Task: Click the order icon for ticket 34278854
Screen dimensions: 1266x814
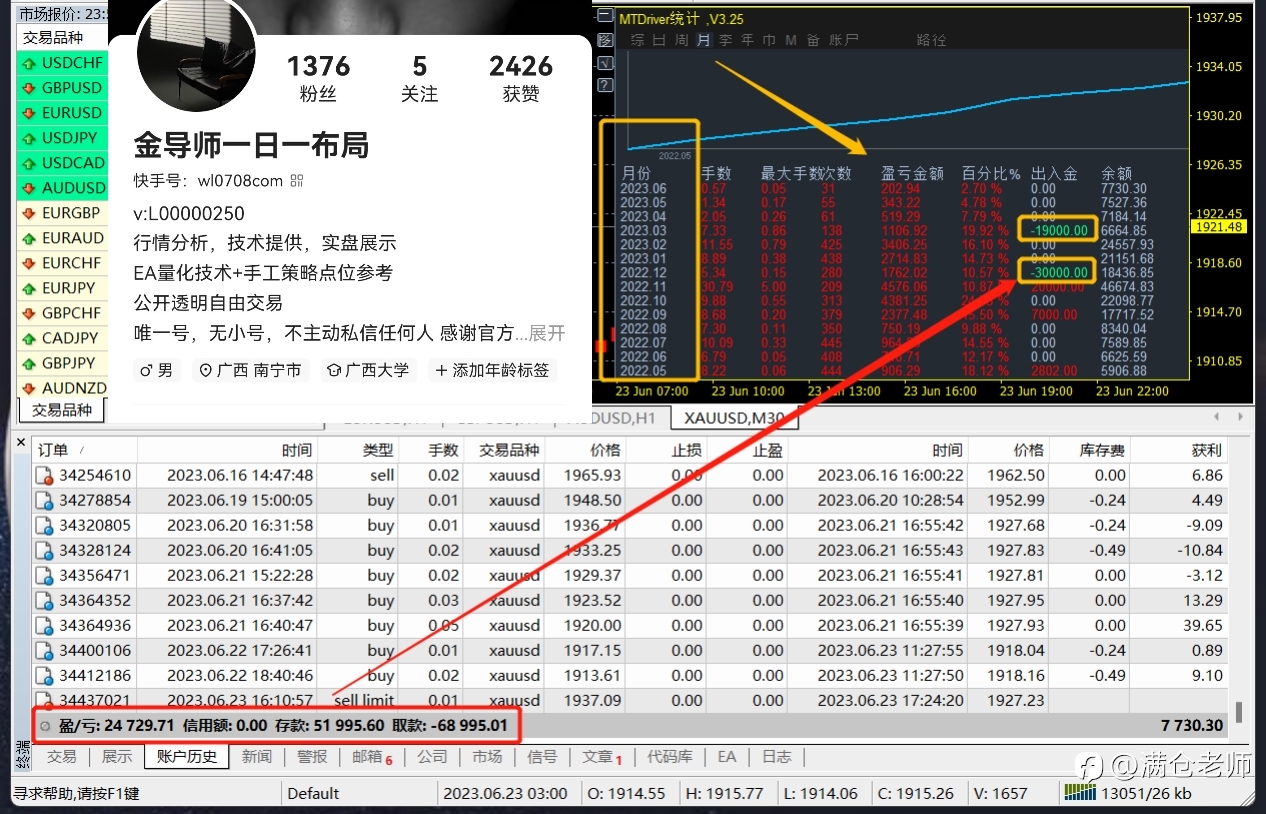Action: 43,501
